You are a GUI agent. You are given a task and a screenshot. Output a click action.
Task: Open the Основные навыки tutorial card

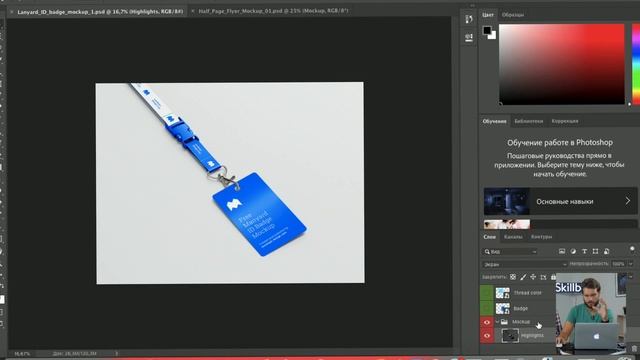tap(560, 201)
